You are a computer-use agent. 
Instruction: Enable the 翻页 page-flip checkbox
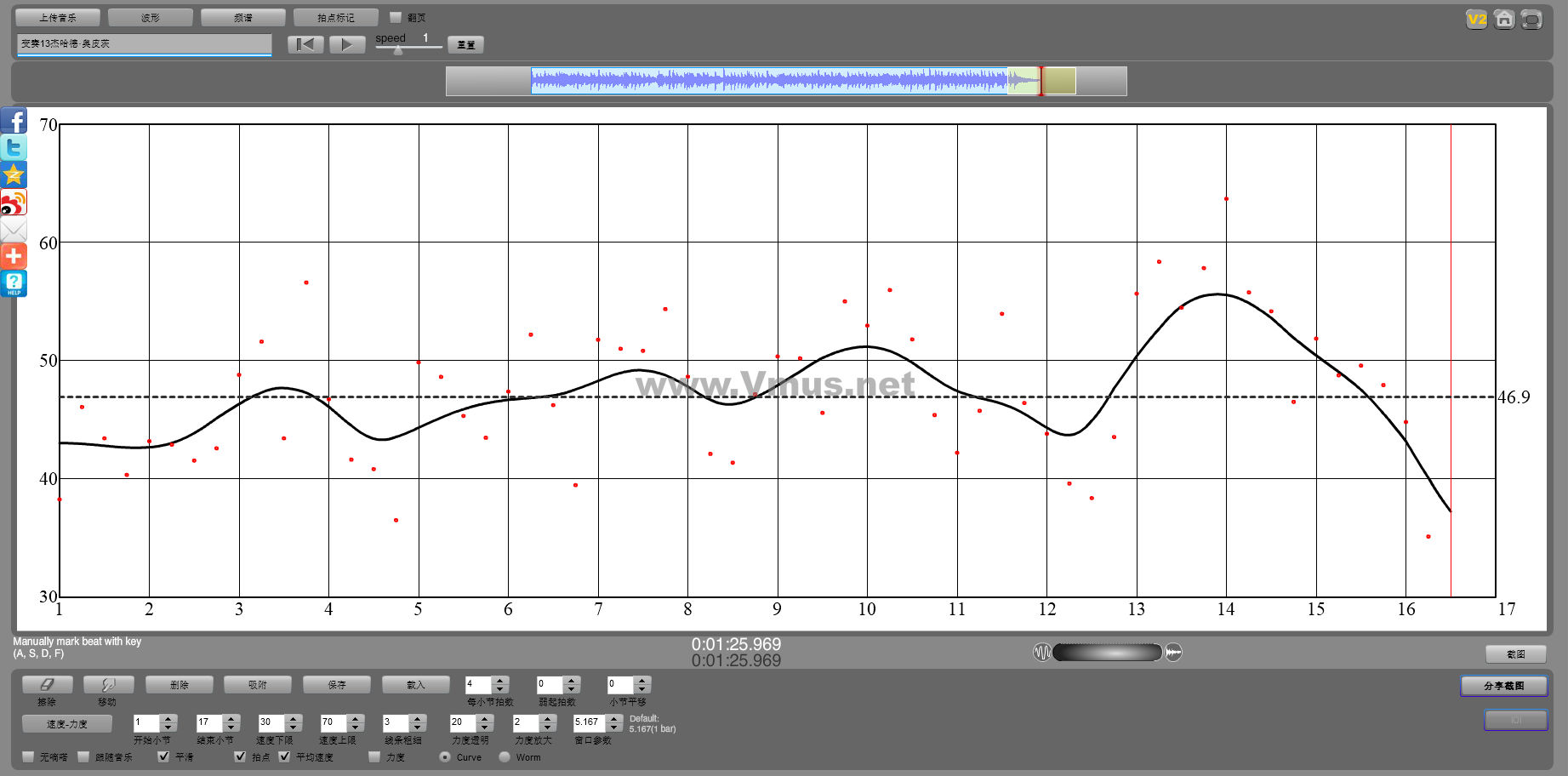pyautogui.click(x=396, y=17)
